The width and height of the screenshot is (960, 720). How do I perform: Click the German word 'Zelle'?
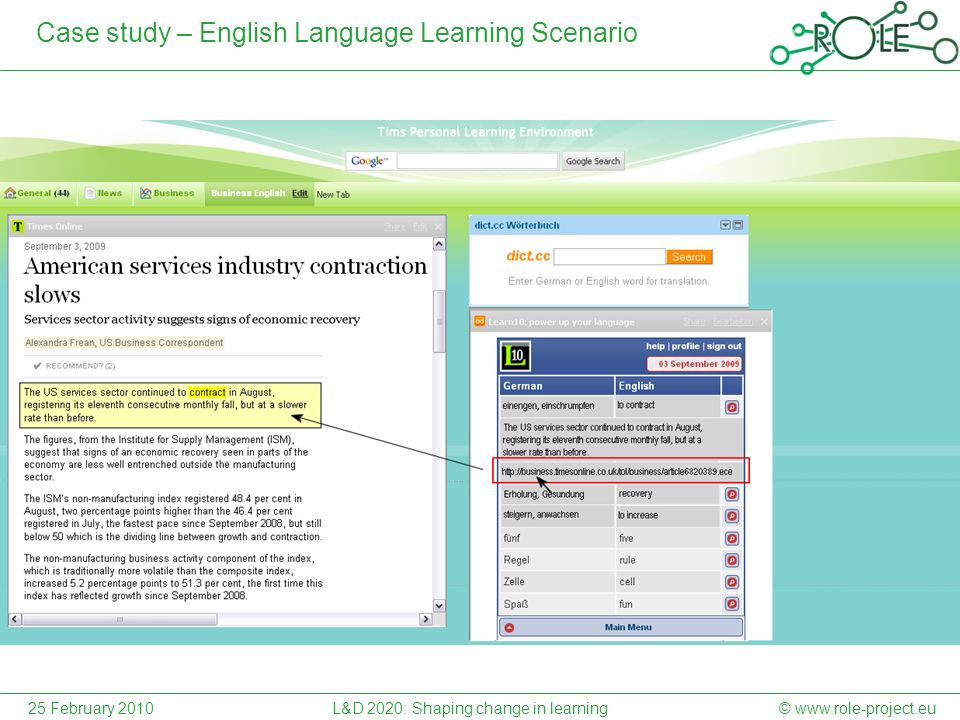[514, 582]
